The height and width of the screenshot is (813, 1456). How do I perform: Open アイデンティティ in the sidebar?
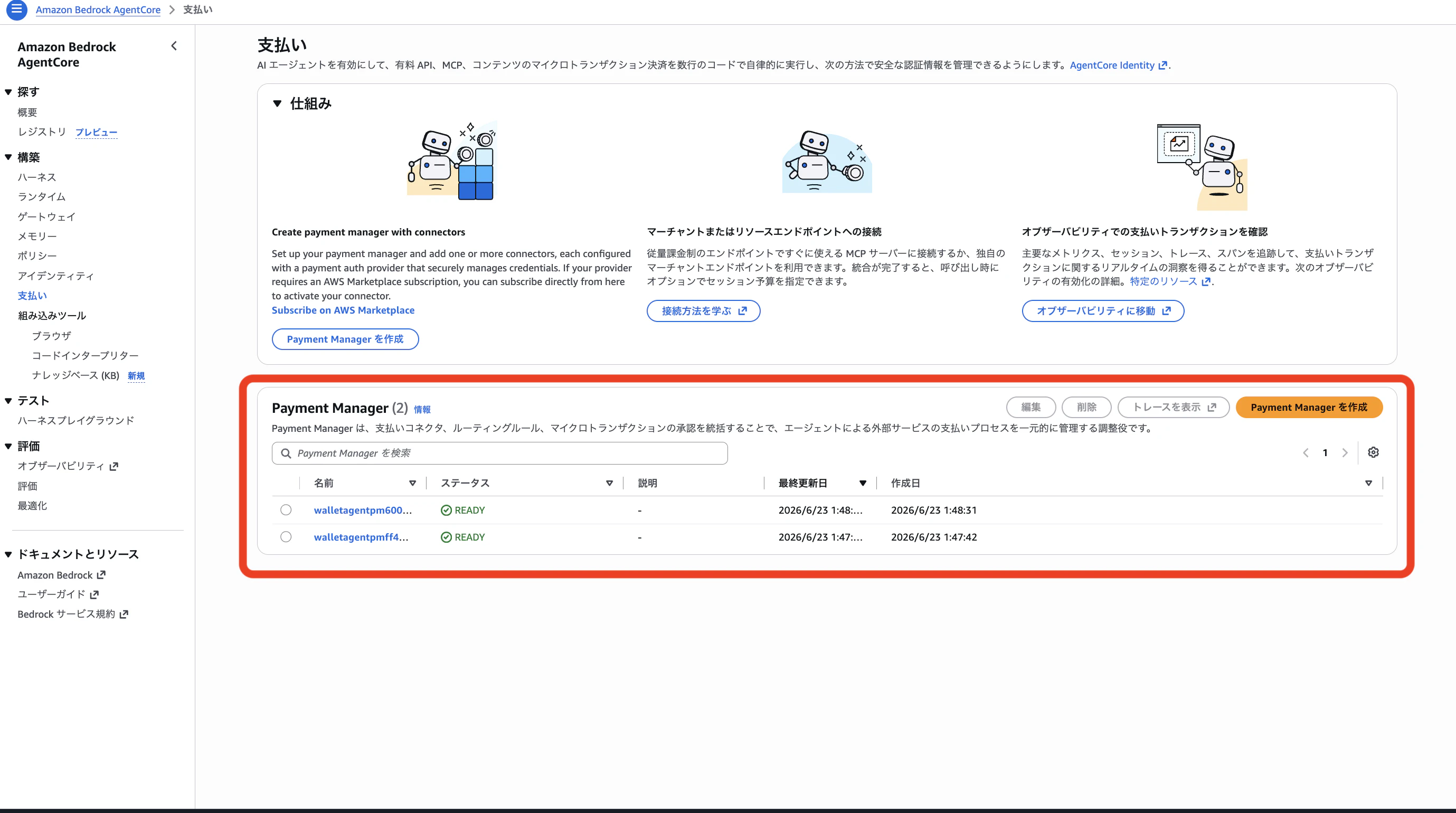pos(56,276)
